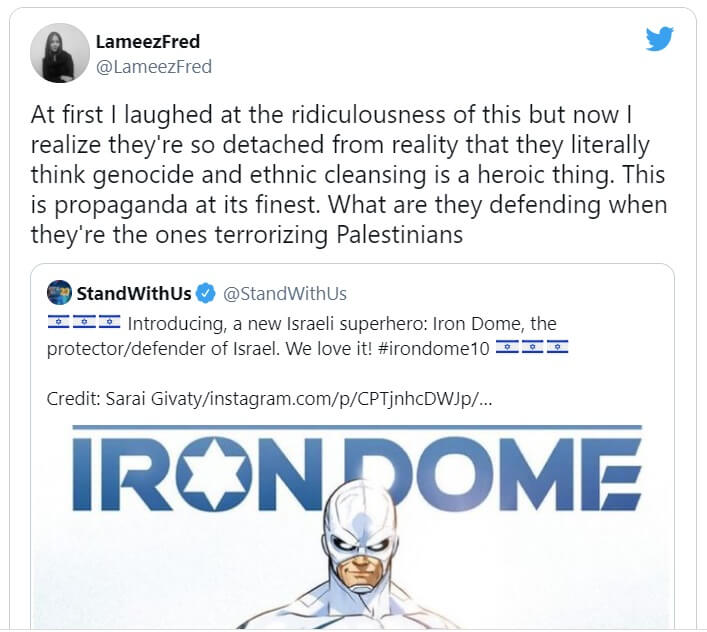Click the StandWithUs avatar icon

[59, 293]
